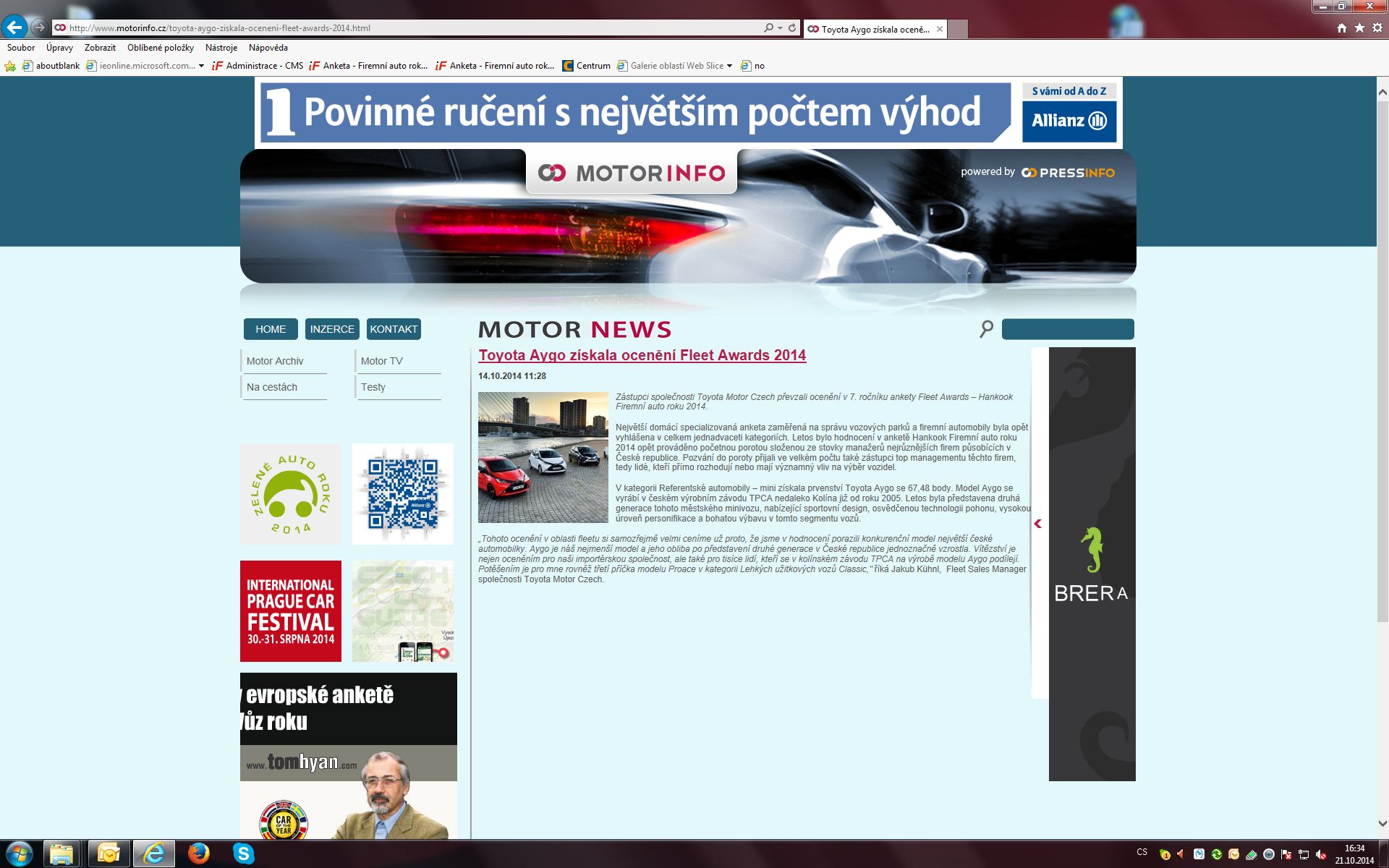Open the Nástroje menu
The width and height of the screenshot is (1389, 868).
click(221, 48)
